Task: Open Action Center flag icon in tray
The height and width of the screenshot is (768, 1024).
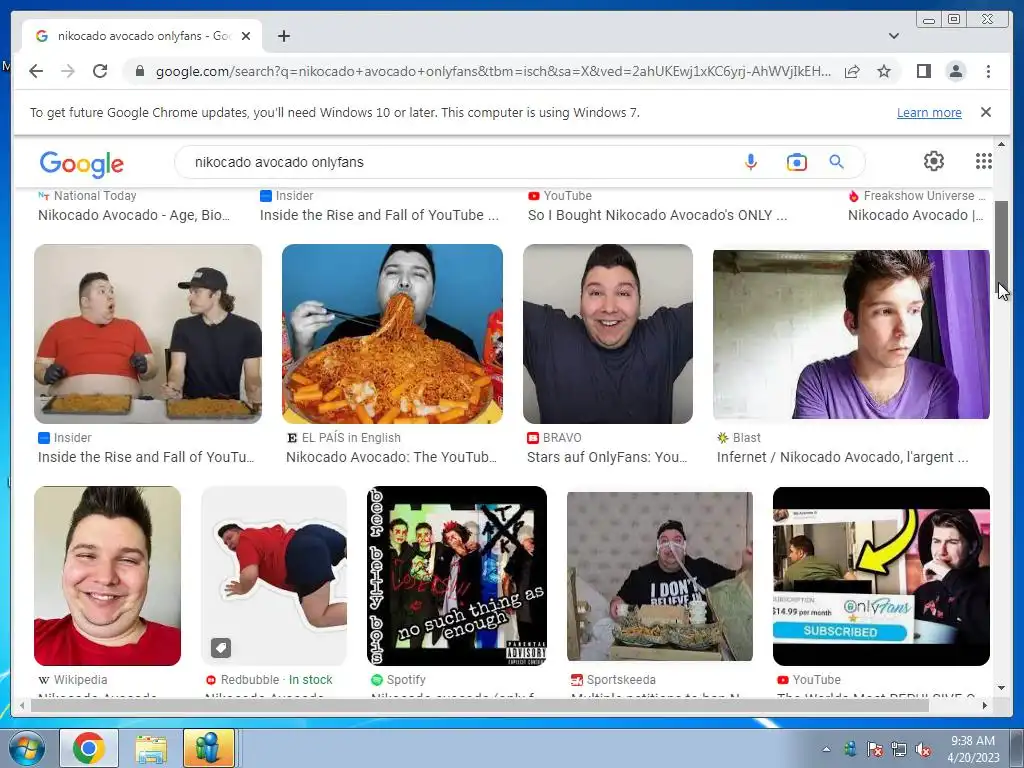Action: 874,749
